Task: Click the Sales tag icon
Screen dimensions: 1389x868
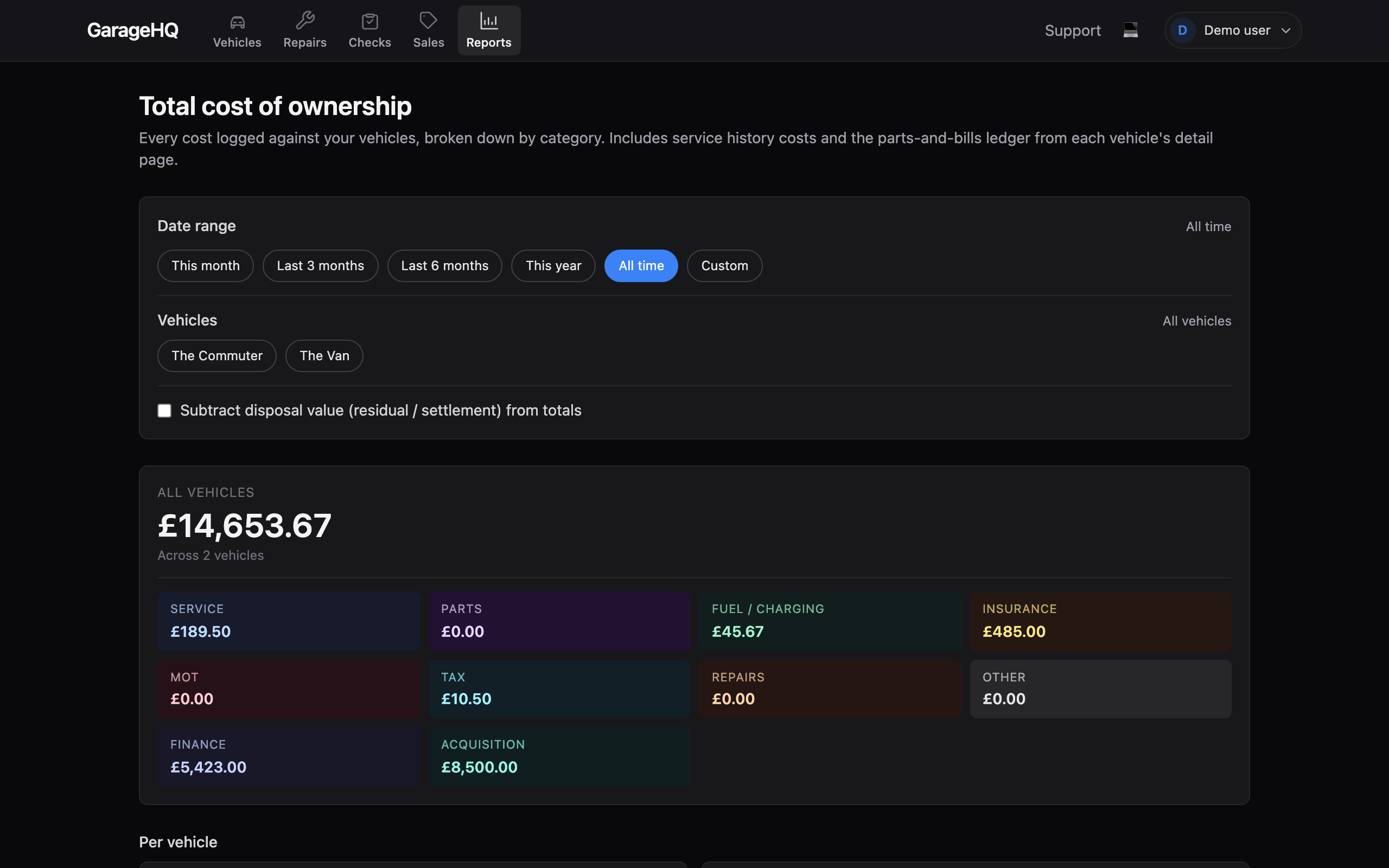Action: (x=428, y=21)
